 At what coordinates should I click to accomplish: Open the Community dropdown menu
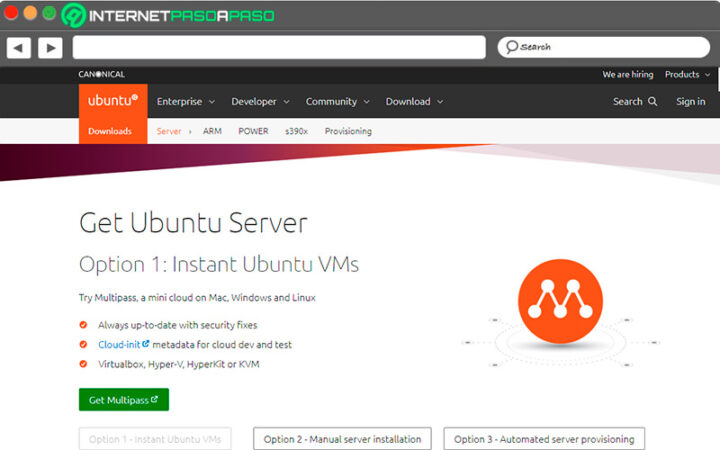(x=337, y=101)
